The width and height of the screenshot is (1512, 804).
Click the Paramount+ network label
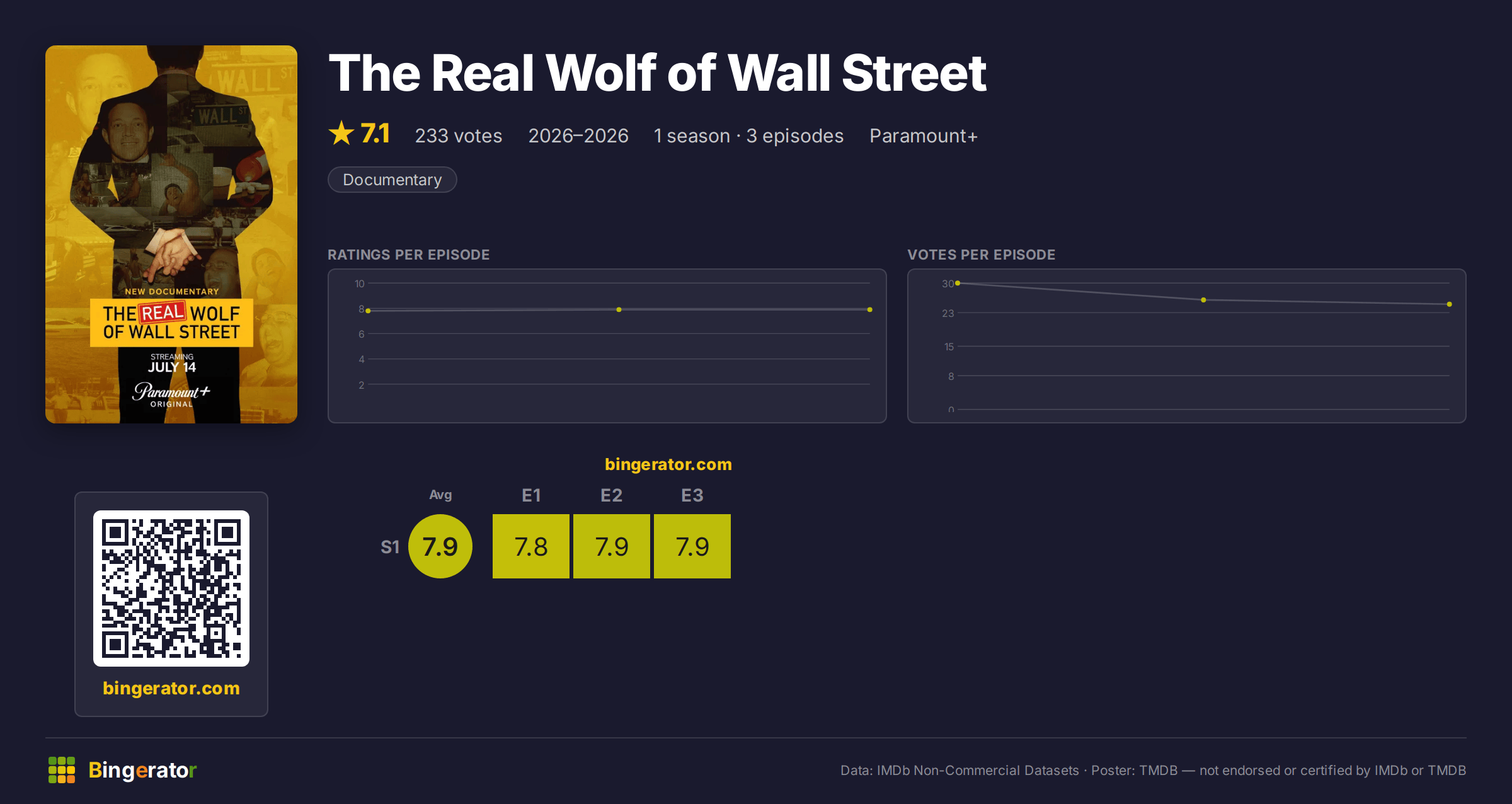pyautogui.click(x=923, y=135)
